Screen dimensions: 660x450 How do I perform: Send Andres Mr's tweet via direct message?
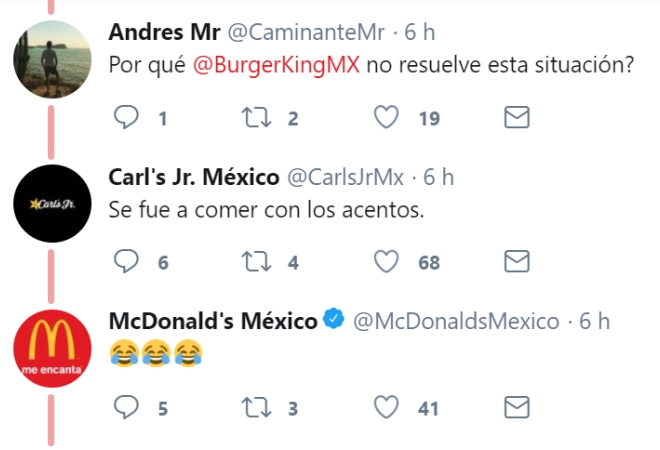515,119
